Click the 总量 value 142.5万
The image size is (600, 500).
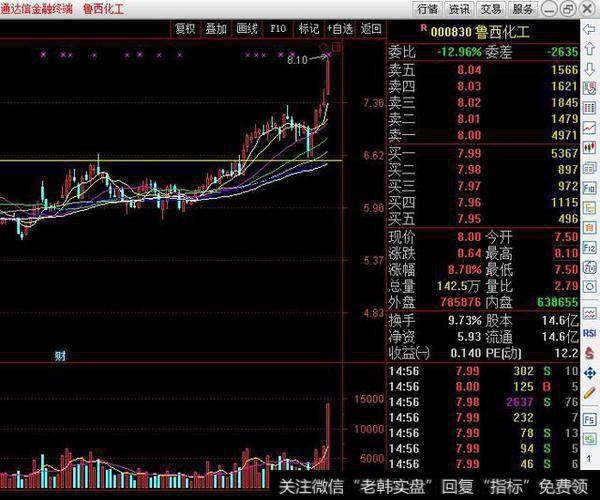[458, 286]
